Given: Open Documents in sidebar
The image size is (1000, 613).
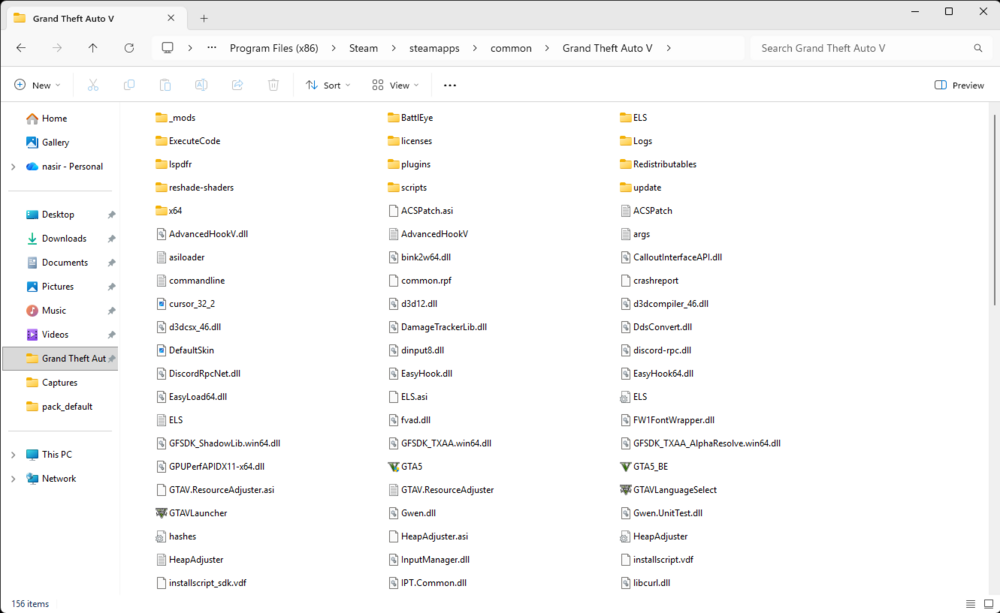Looking at the screenshot, I should click(x=57, y=263).
